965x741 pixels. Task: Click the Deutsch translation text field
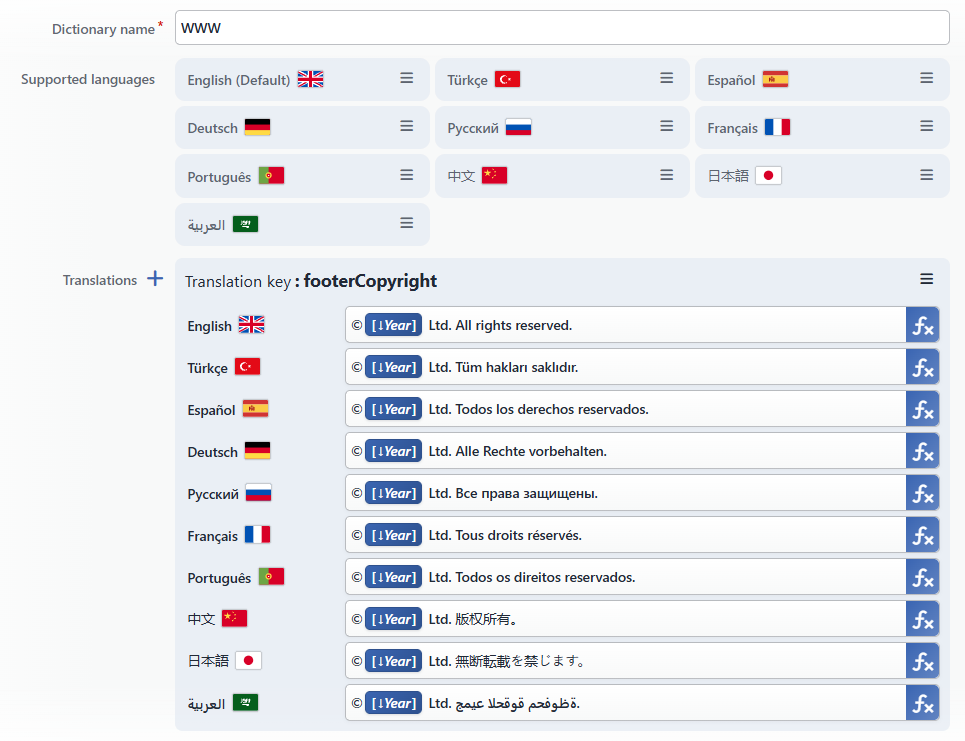[x=626, y=451]
